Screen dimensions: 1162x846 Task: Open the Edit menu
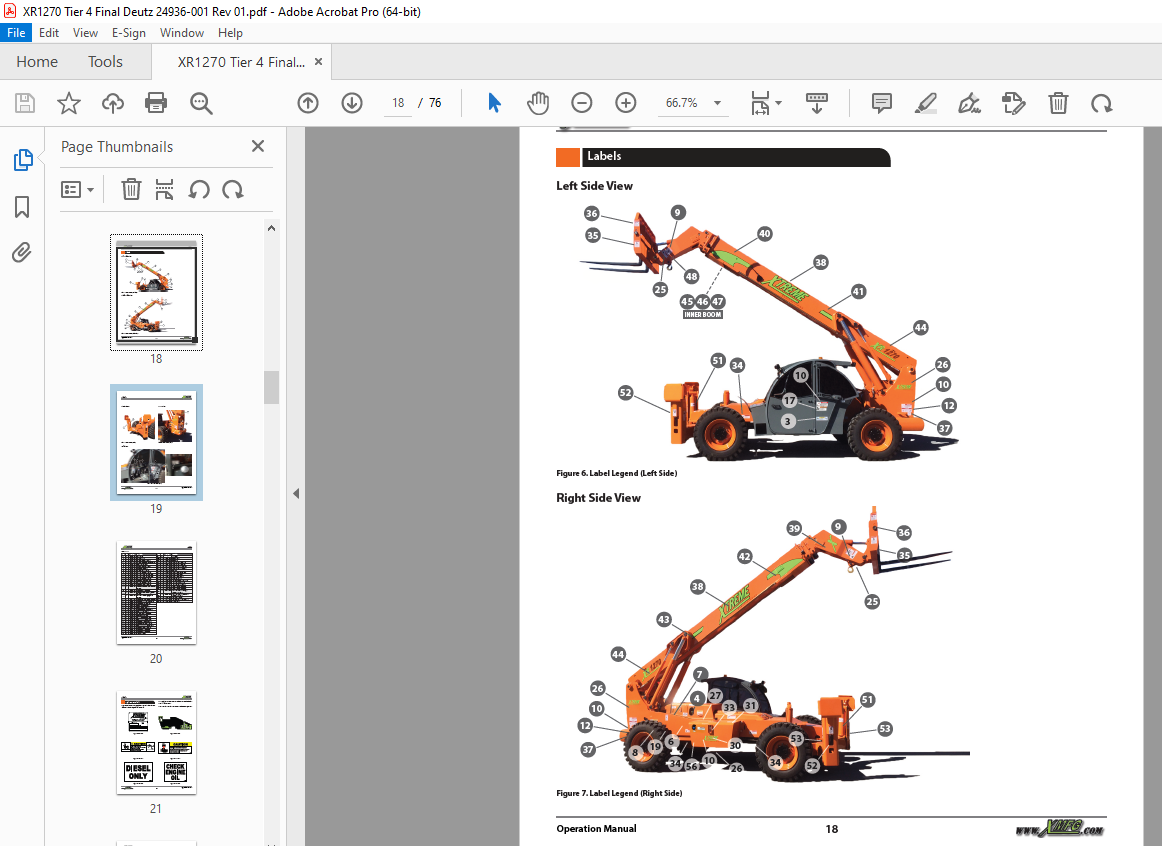coord(49,33)
